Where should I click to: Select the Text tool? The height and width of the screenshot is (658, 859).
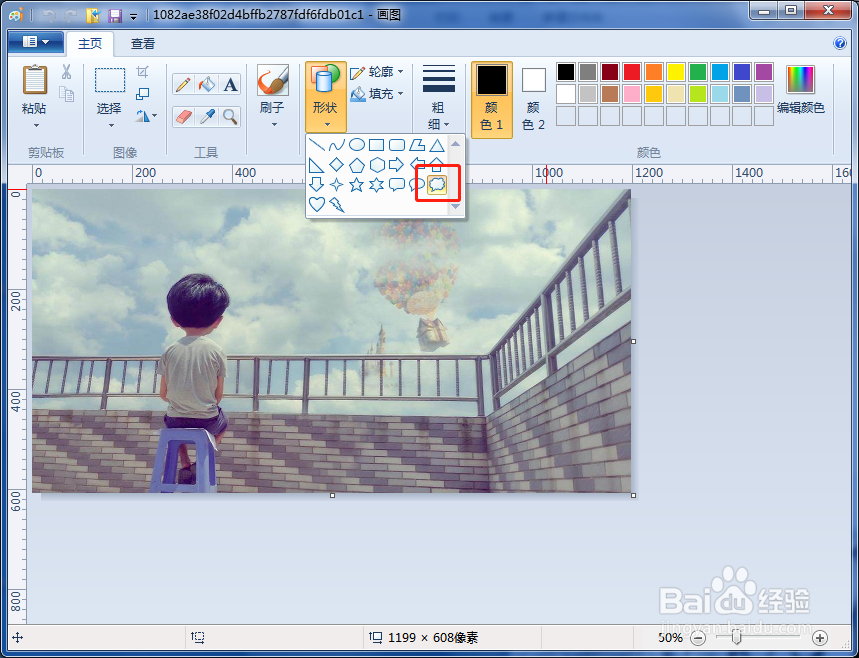[230, 84]
